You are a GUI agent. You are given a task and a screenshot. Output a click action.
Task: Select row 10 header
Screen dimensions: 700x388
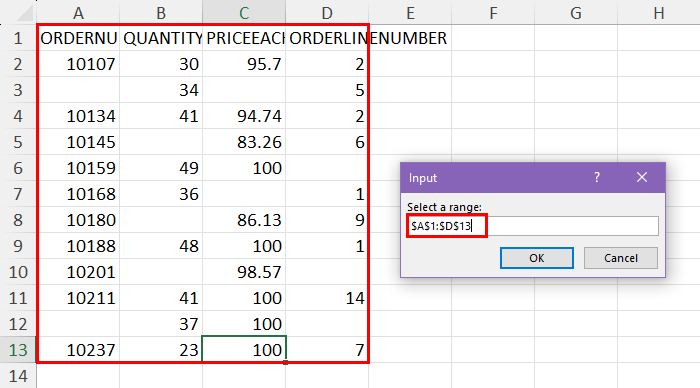tap(18, 272)
